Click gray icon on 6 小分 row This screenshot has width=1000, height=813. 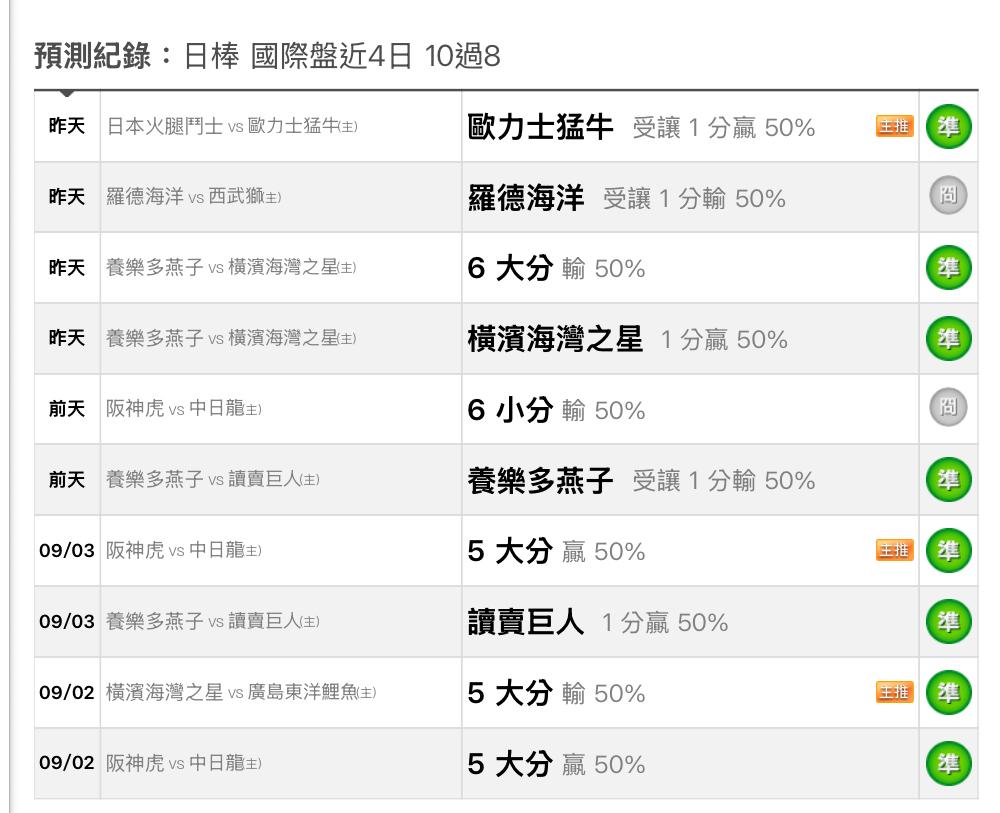coord(948,407)
